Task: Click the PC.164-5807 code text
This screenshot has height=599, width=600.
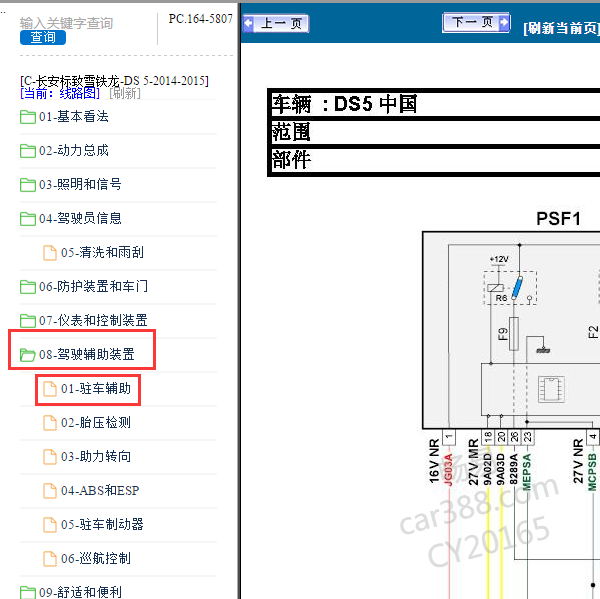Action: point(201,19)
